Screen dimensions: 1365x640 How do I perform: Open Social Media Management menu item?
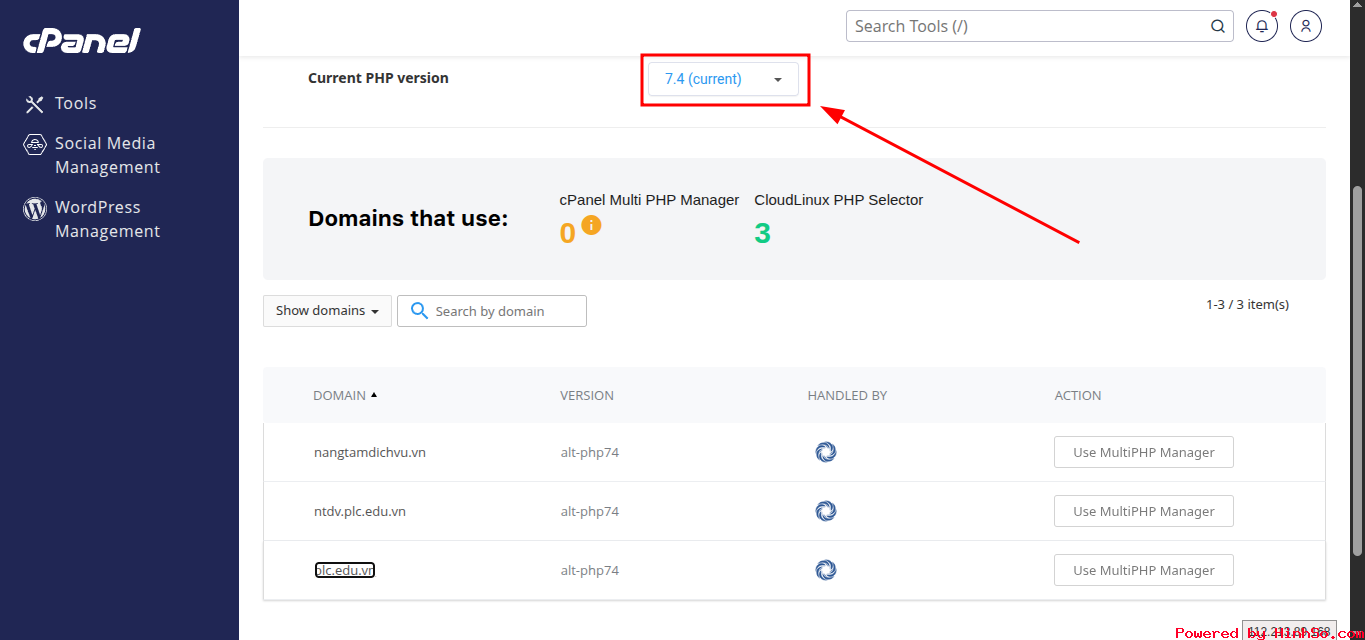[107, 155]
